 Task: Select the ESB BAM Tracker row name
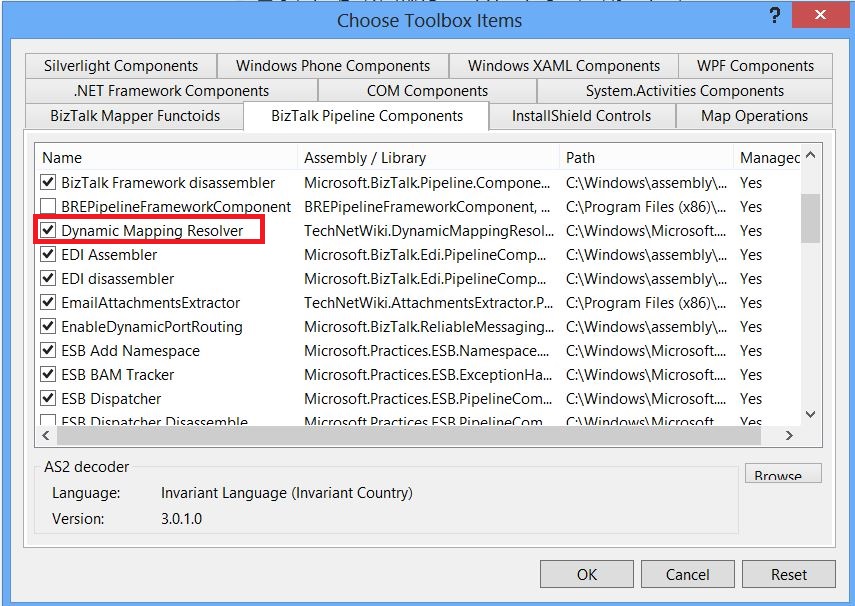[118, 375]
